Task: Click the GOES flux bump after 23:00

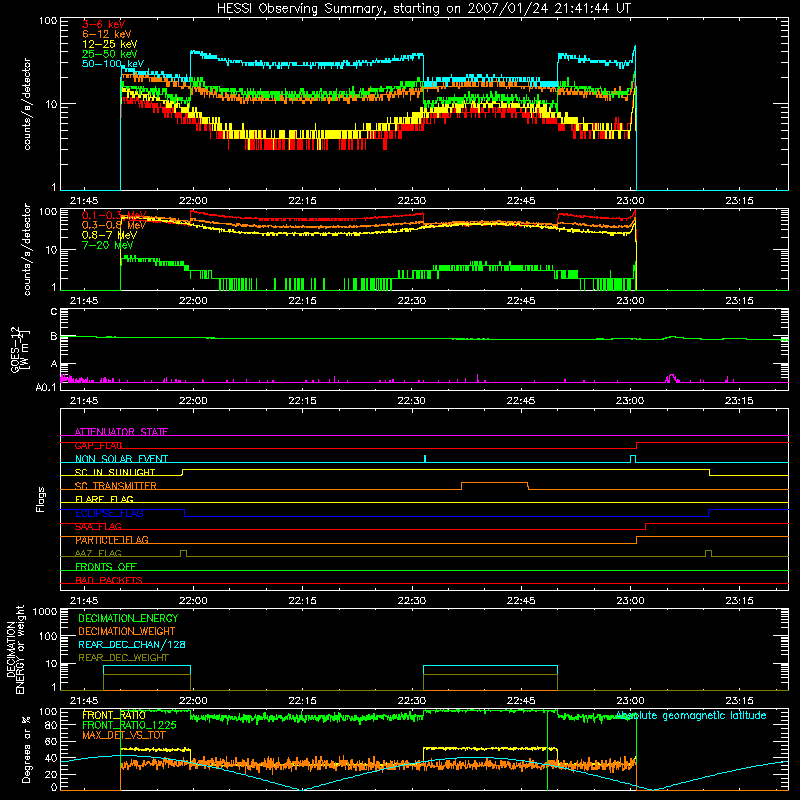Action: pyautogui.click(x=672, y=337)
